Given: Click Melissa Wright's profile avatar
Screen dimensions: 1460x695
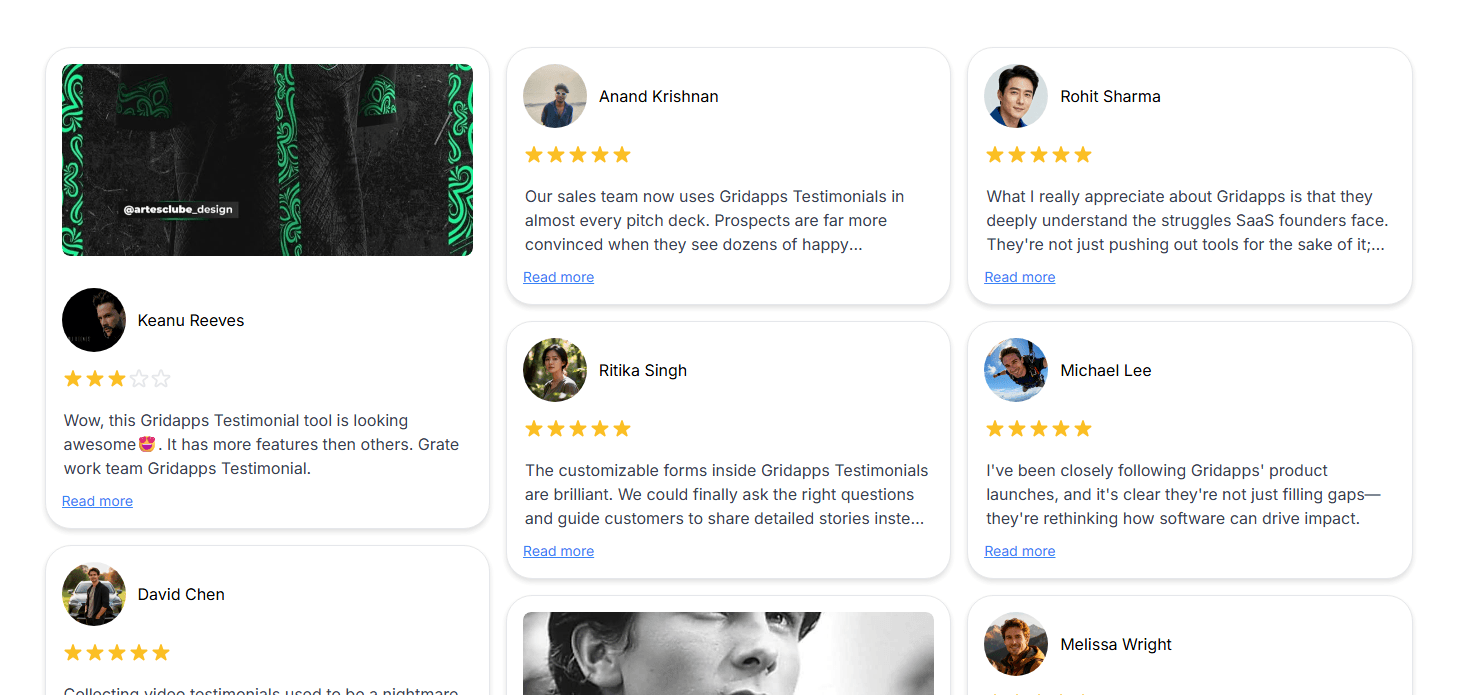Looking at the screenshot, I should pyautogui.click(x=1016, y=644).
